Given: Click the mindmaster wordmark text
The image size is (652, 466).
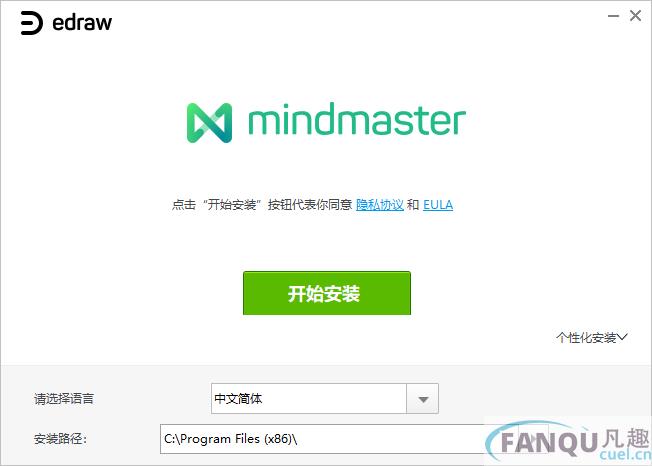Looking at the screenshot, I should (x=357, y=121).
